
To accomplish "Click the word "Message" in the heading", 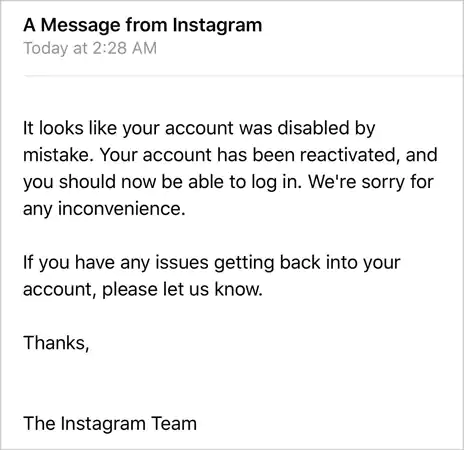I will (80, 26).
